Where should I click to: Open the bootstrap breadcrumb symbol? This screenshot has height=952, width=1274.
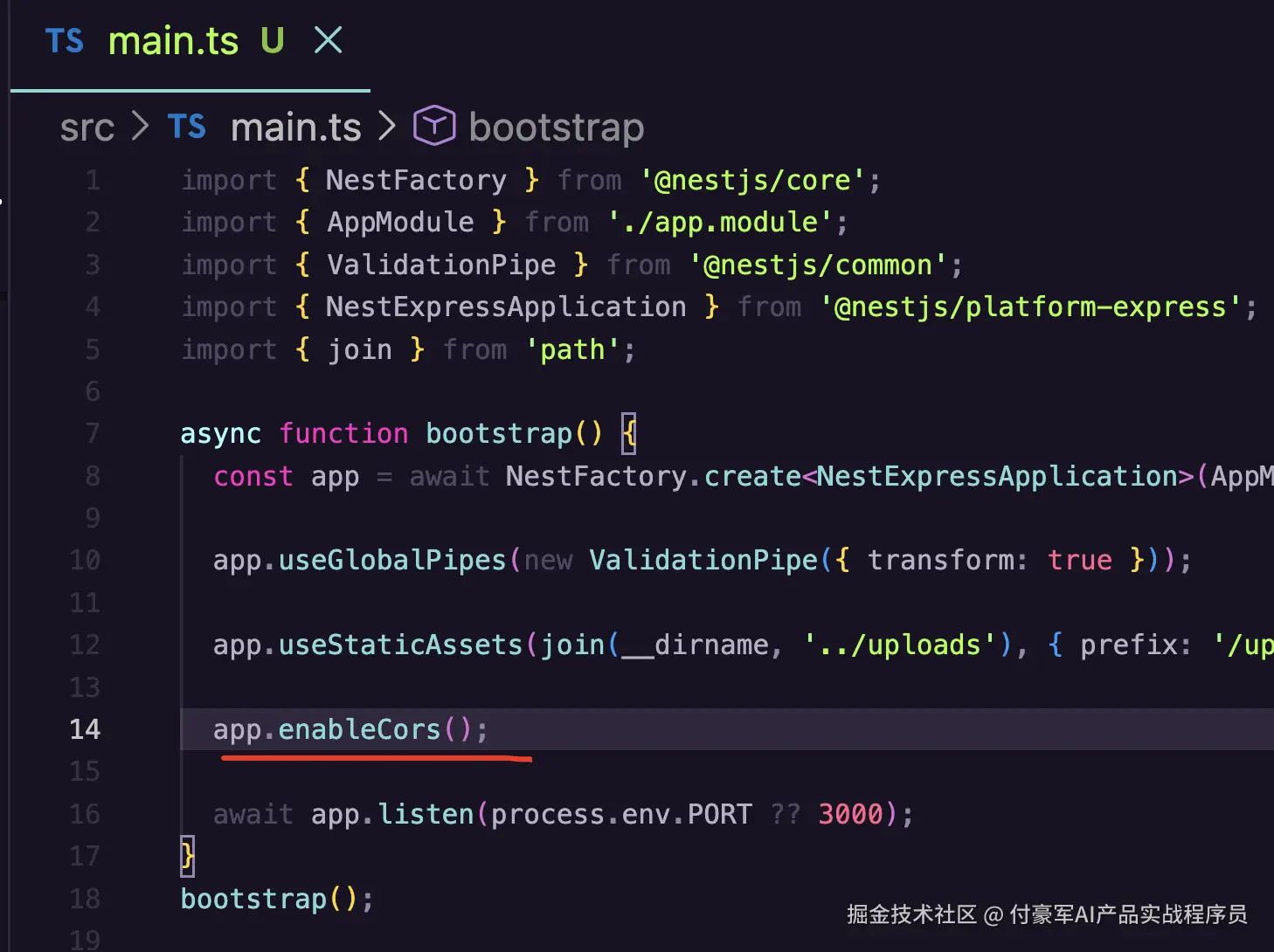(x=557, y=128)
